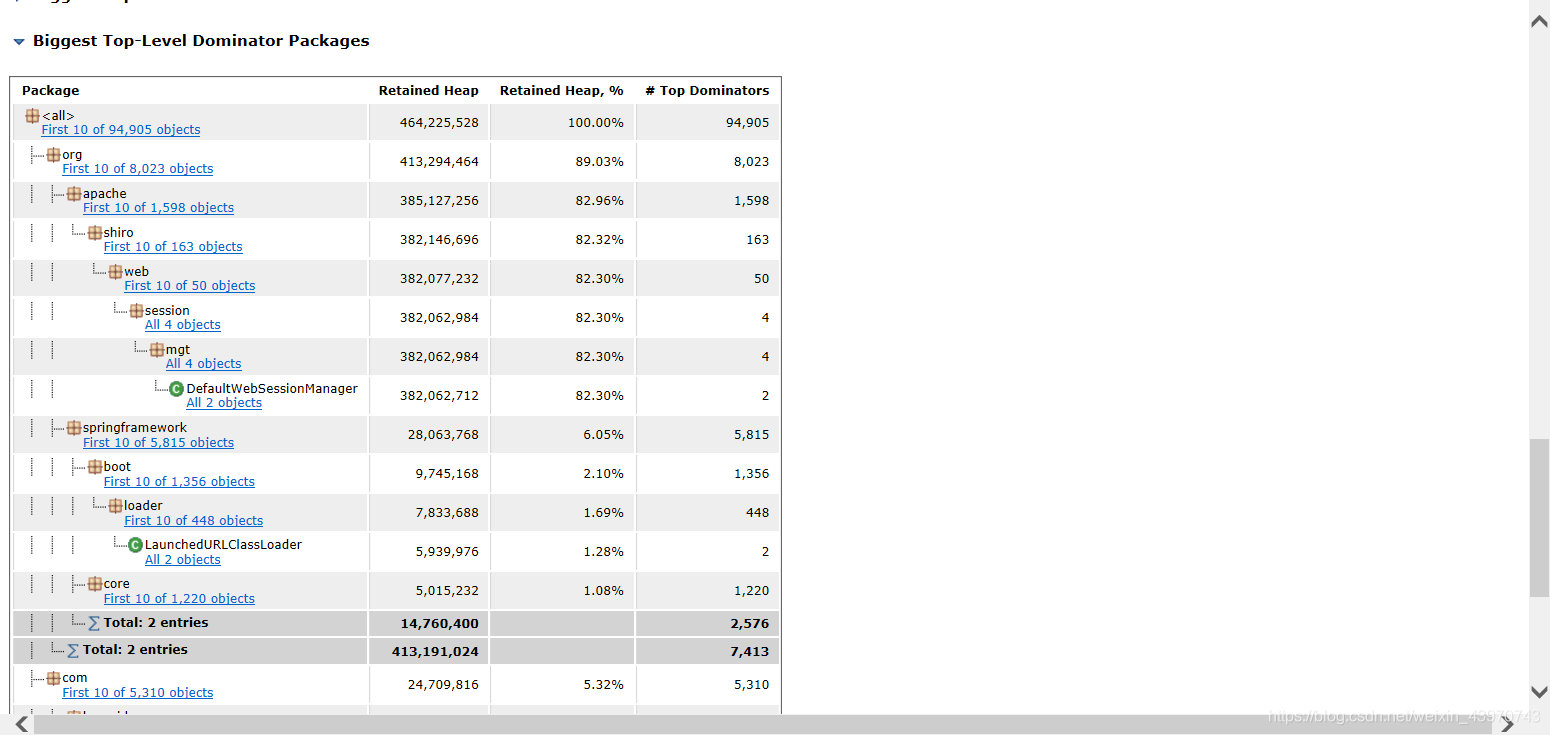Click the session package icon
This screenshot has height=735, width=1550.
tap(136, 311)
